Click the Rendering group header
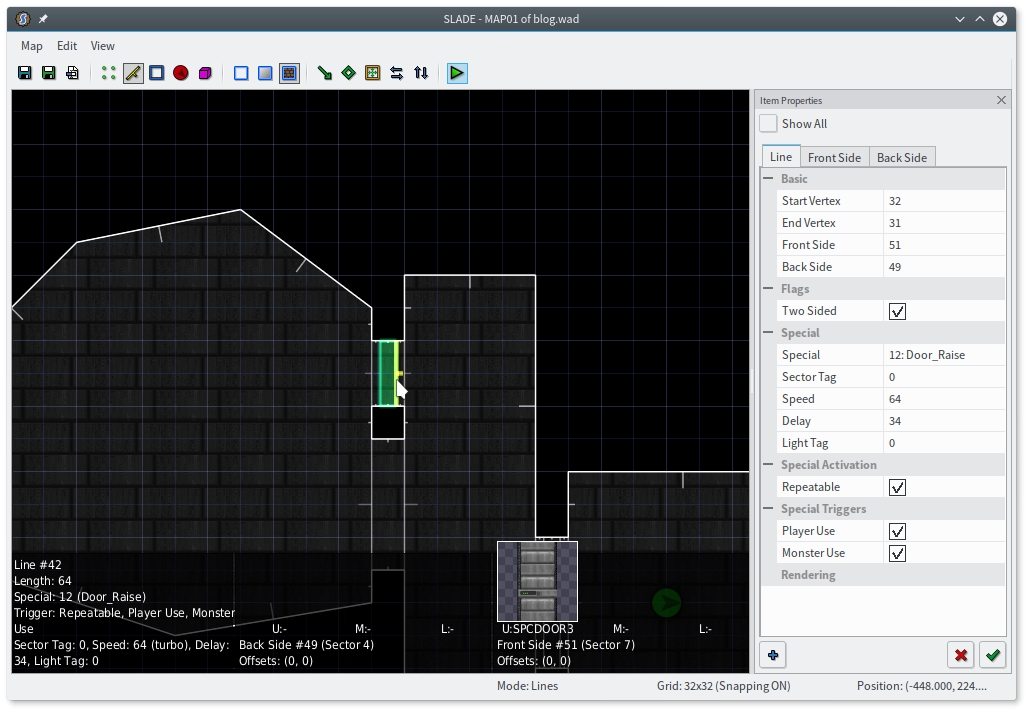The height and width of the screenshot is (713, 1029). pos(883,575)
